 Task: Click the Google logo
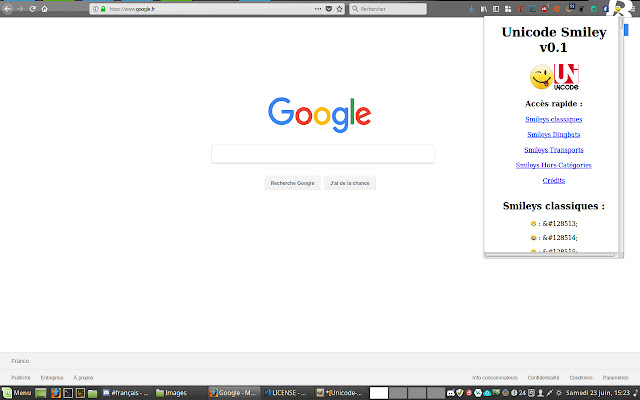[320, 115]
